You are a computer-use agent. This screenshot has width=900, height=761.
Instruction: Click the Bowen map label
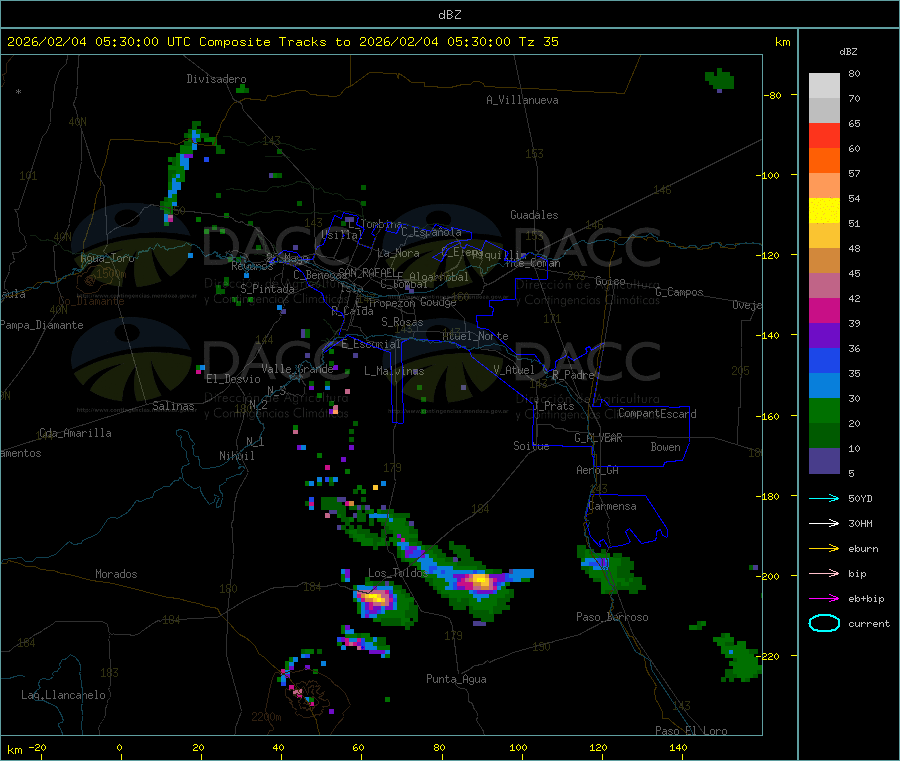click(665, 447)
